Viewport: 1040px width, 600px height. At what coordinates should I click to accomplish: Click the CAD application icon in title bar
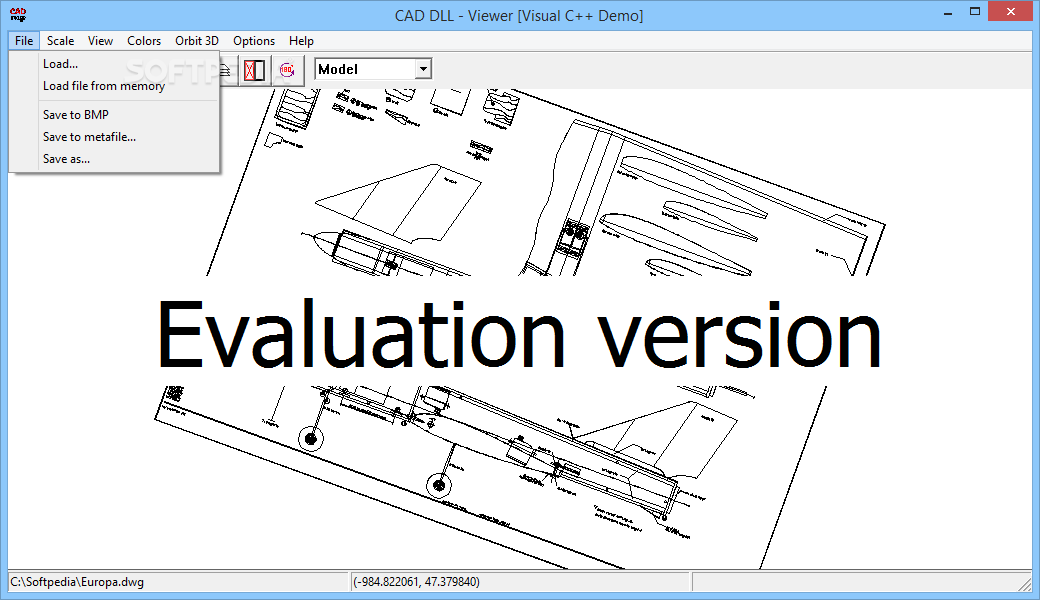18,14
